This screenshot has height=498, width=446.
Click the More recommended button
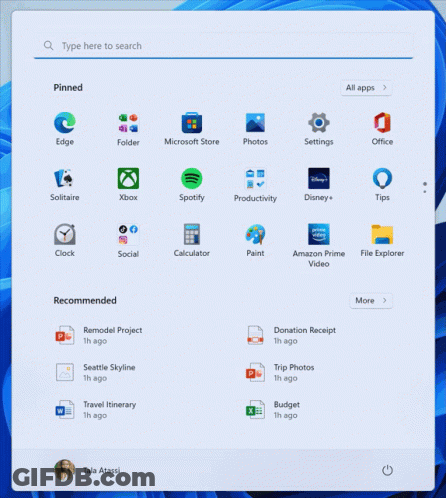[371, 301]
